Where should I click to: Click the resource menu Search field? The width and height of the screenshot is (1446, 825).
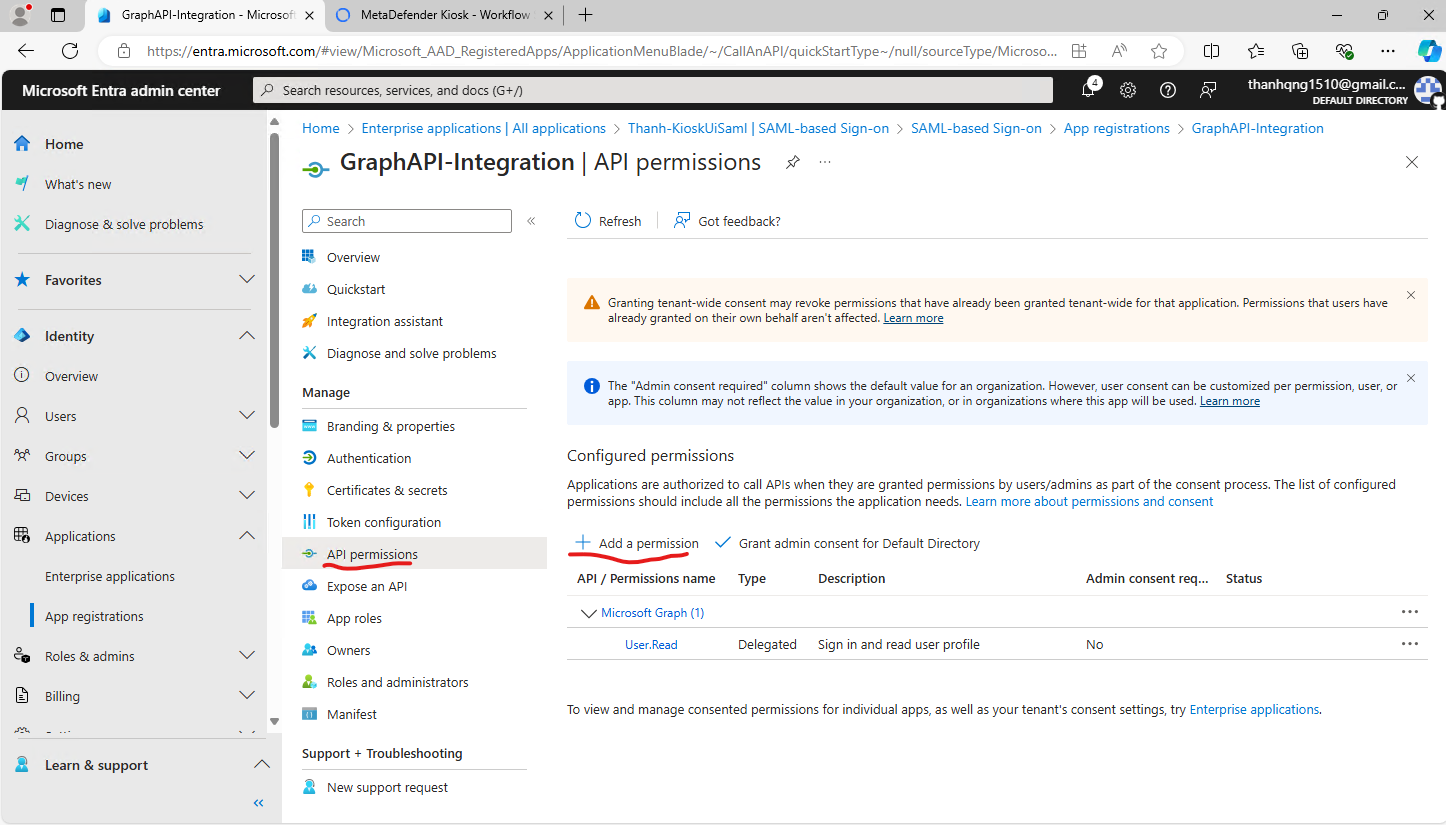(x=407, y=221)
